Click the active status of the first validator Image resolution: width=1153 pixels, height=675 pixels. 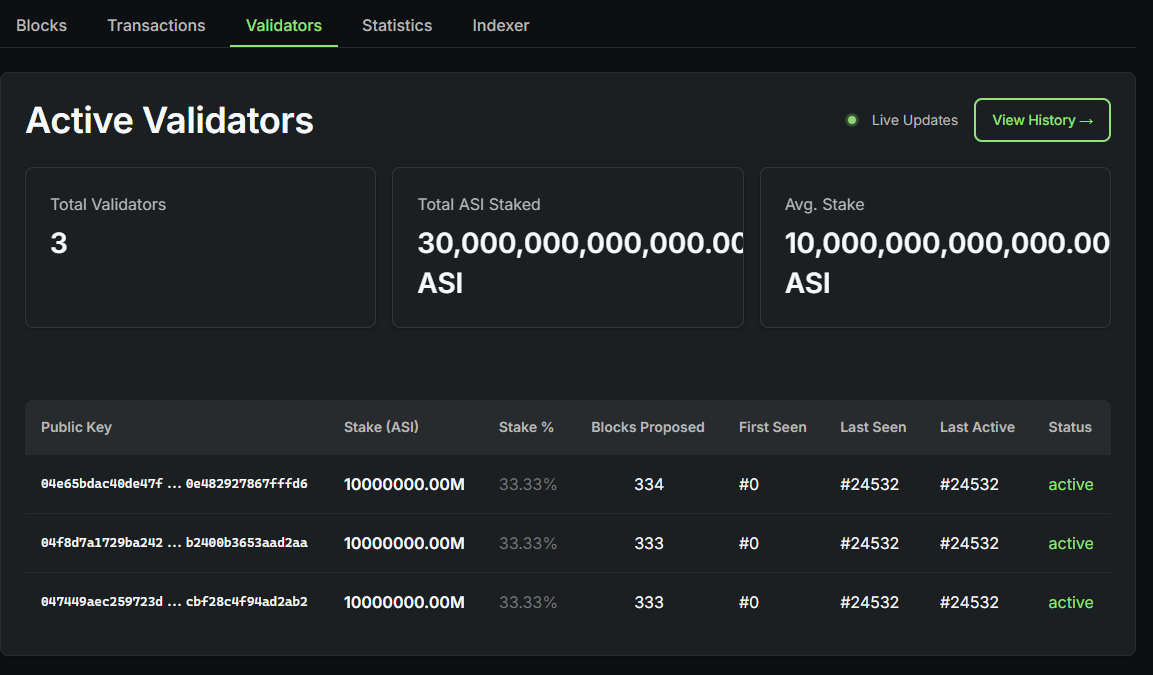coord(1070,484)
